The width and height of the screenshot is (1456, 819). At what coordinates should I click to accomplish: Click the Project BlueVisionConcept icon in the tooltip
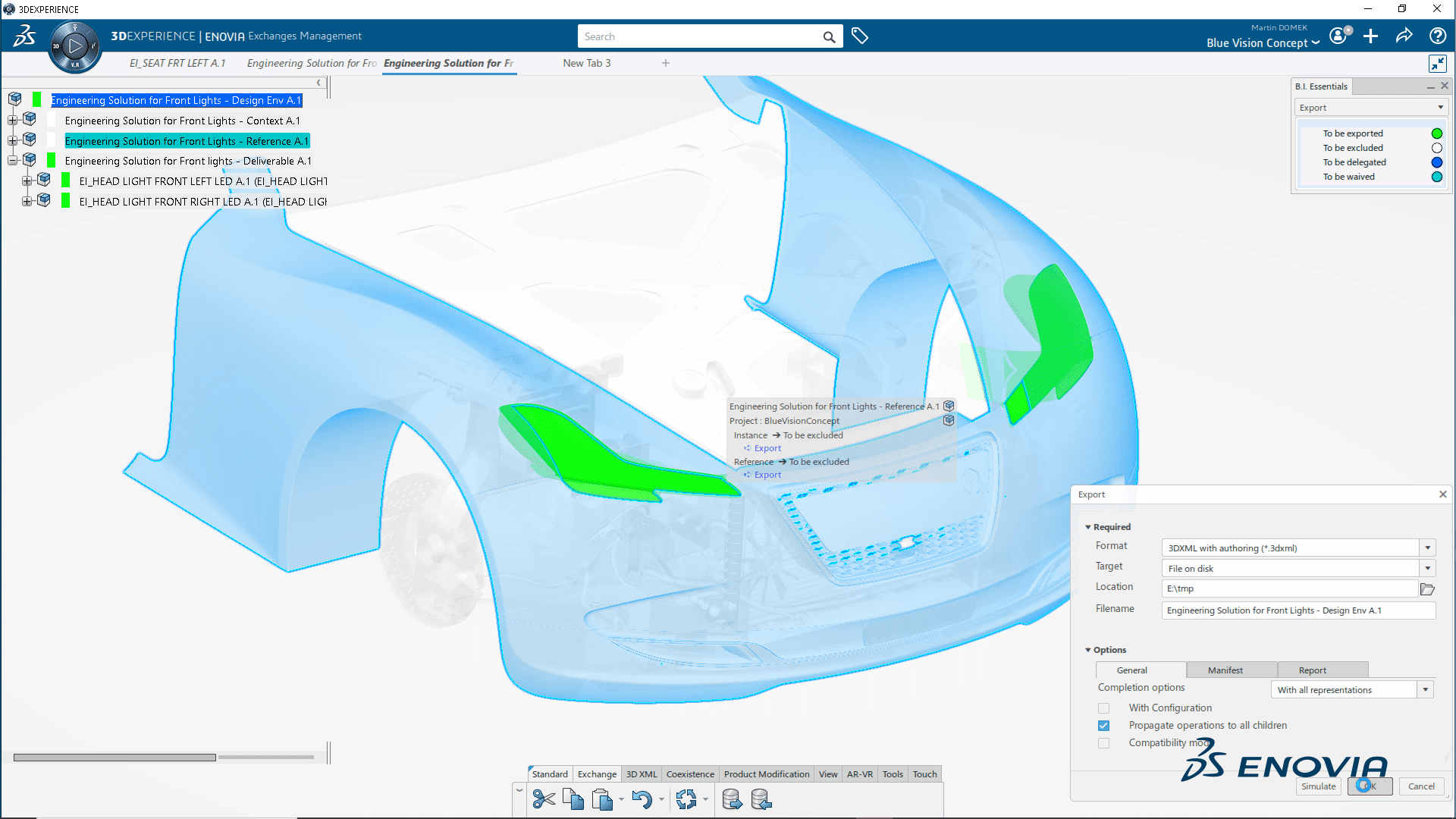click(949, 420)
